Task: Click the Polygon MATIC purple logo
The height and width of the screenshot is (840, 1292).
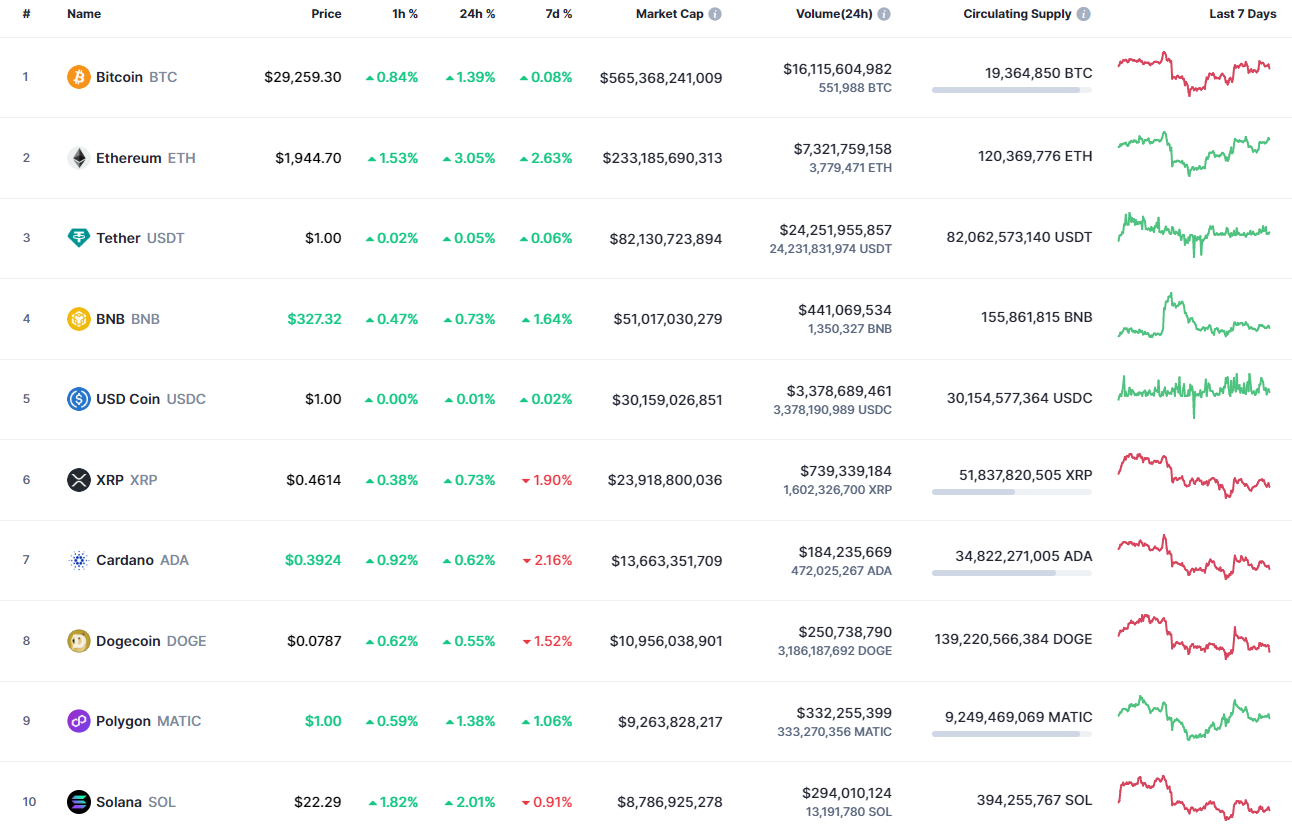Action: pos(78,720)
